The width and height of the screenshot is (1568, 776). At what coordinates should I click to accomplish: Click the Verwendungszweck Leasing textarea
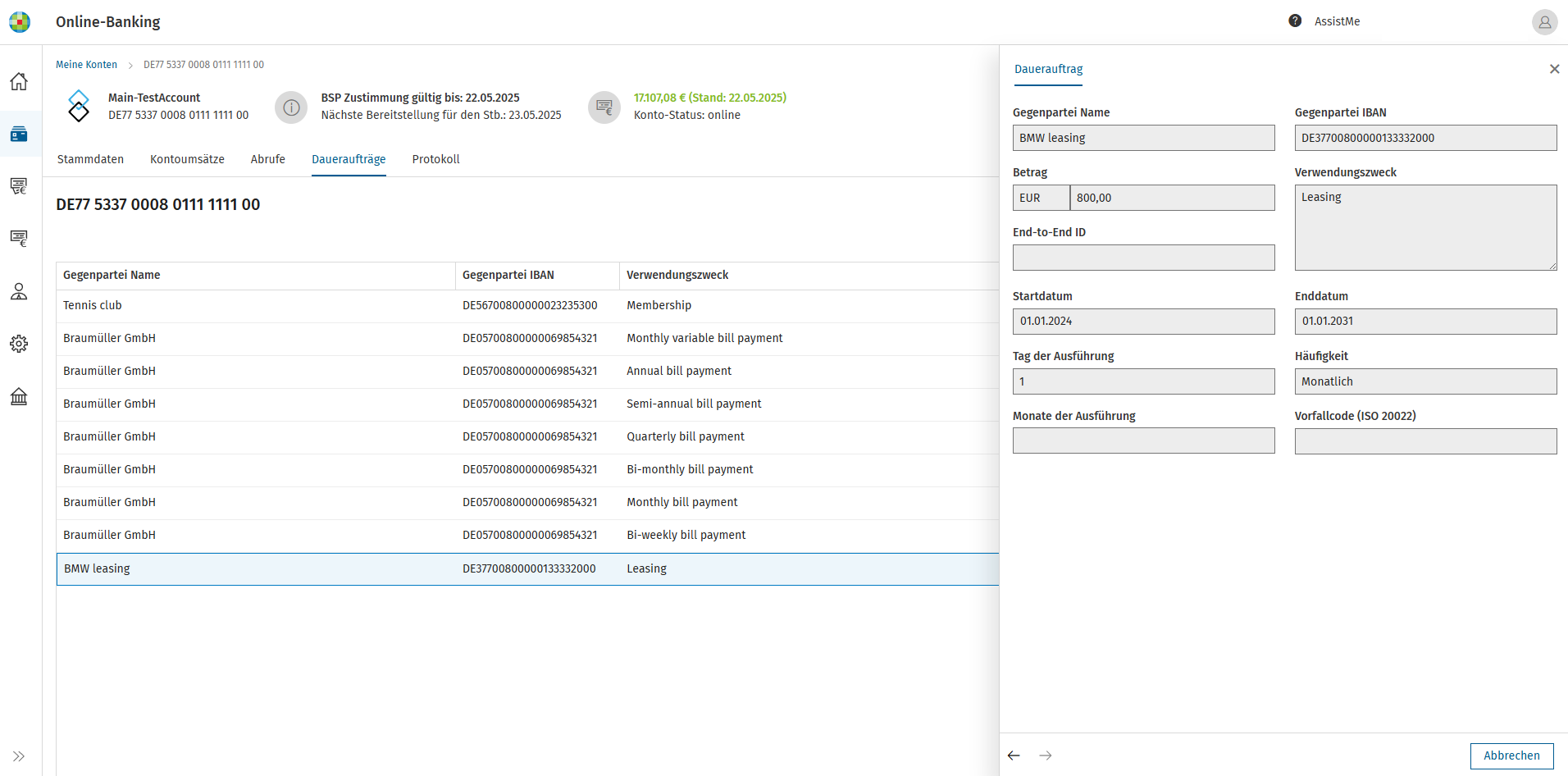pos(1425,227)
